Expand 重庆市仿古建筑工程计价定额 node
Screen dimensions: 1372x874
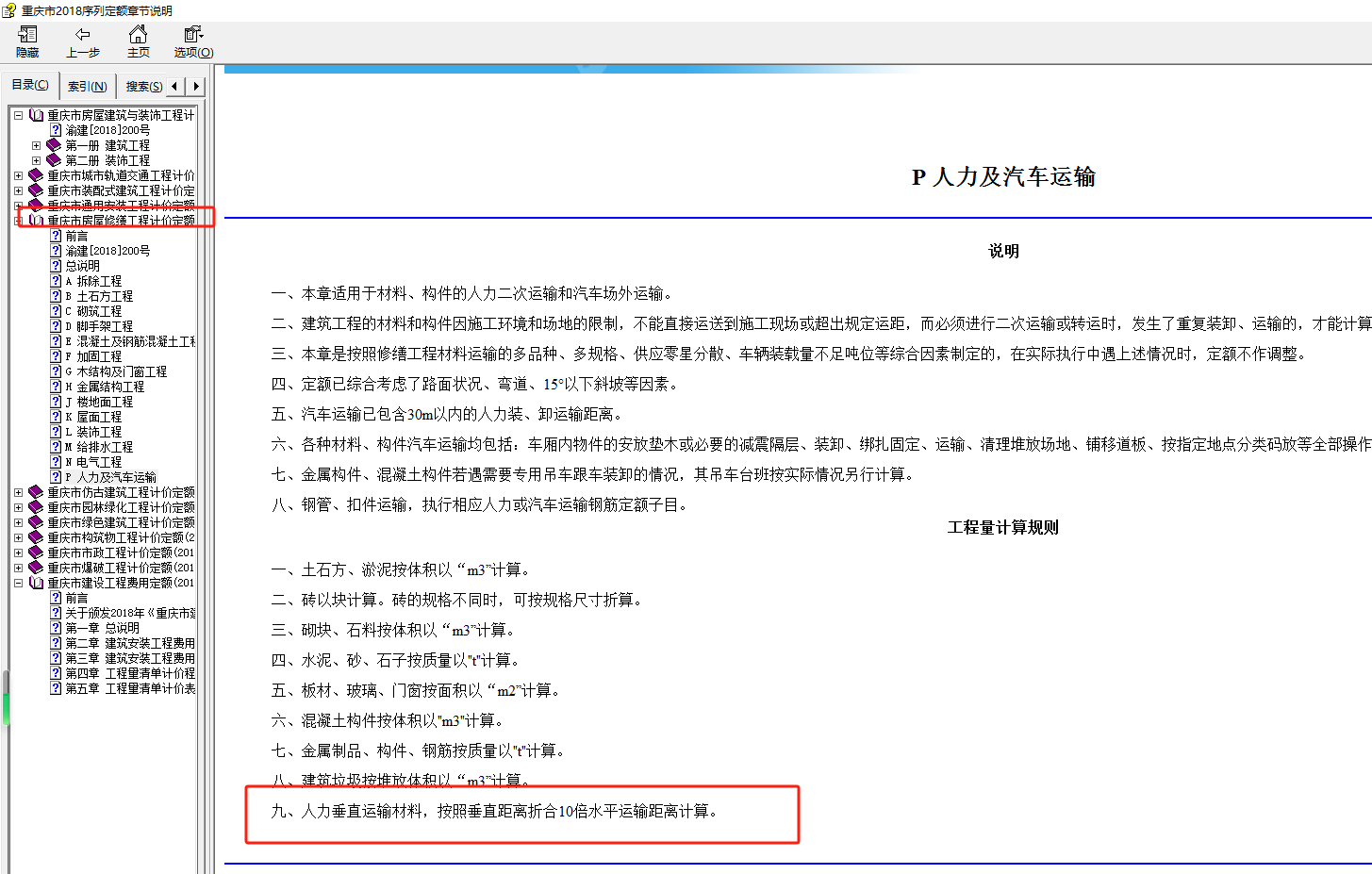point(18,492)
